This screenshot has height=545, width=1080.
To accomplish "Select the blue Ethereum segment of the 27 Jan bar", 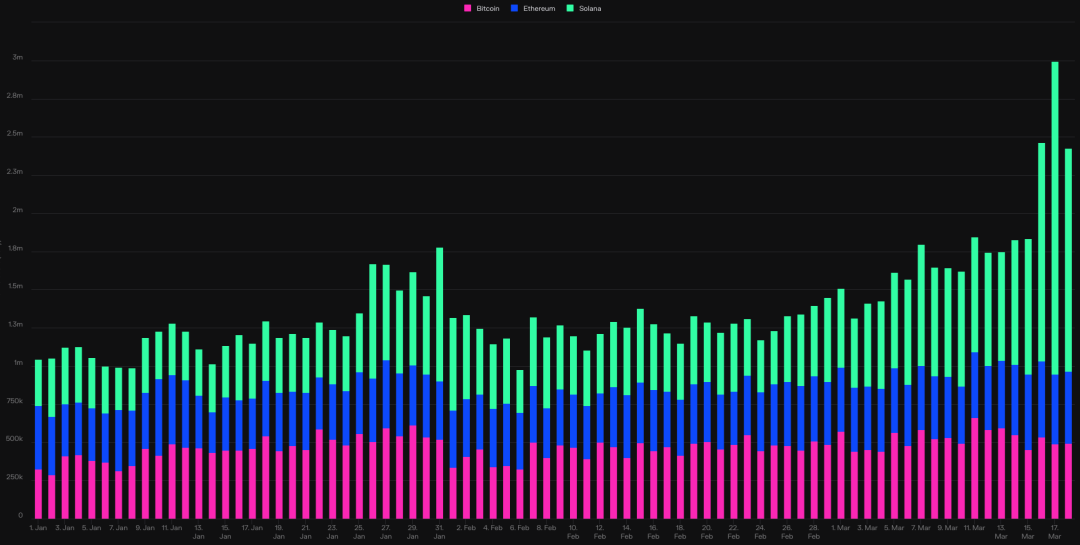I will pos(386,394).
